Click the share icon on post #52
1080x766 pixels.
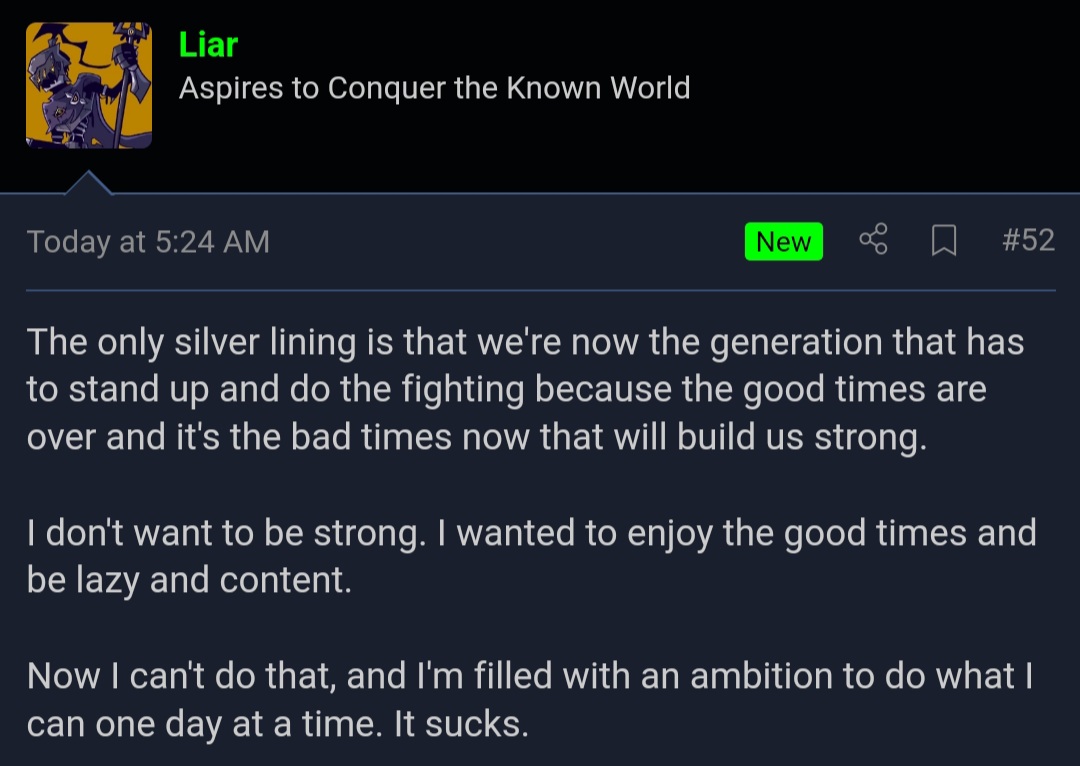tap(873, 240)
